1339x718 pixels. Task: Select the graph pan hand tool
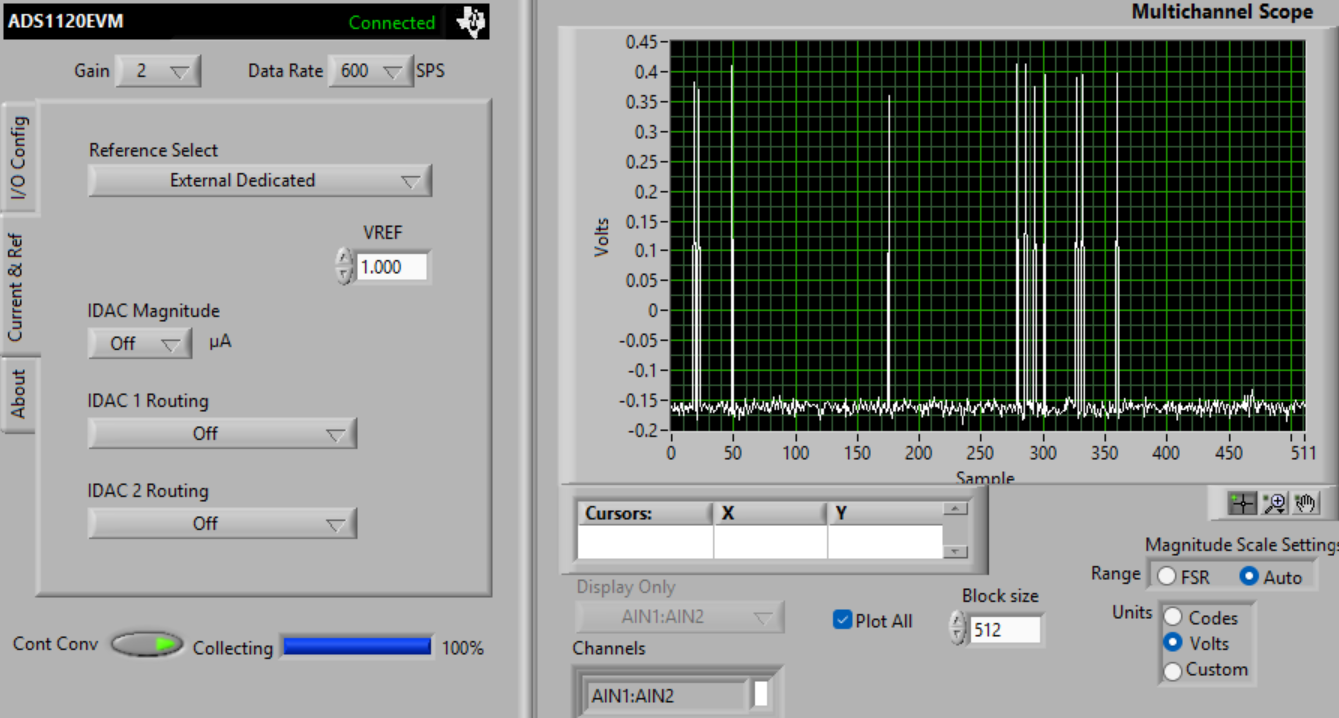click(x=1306, y=503)
